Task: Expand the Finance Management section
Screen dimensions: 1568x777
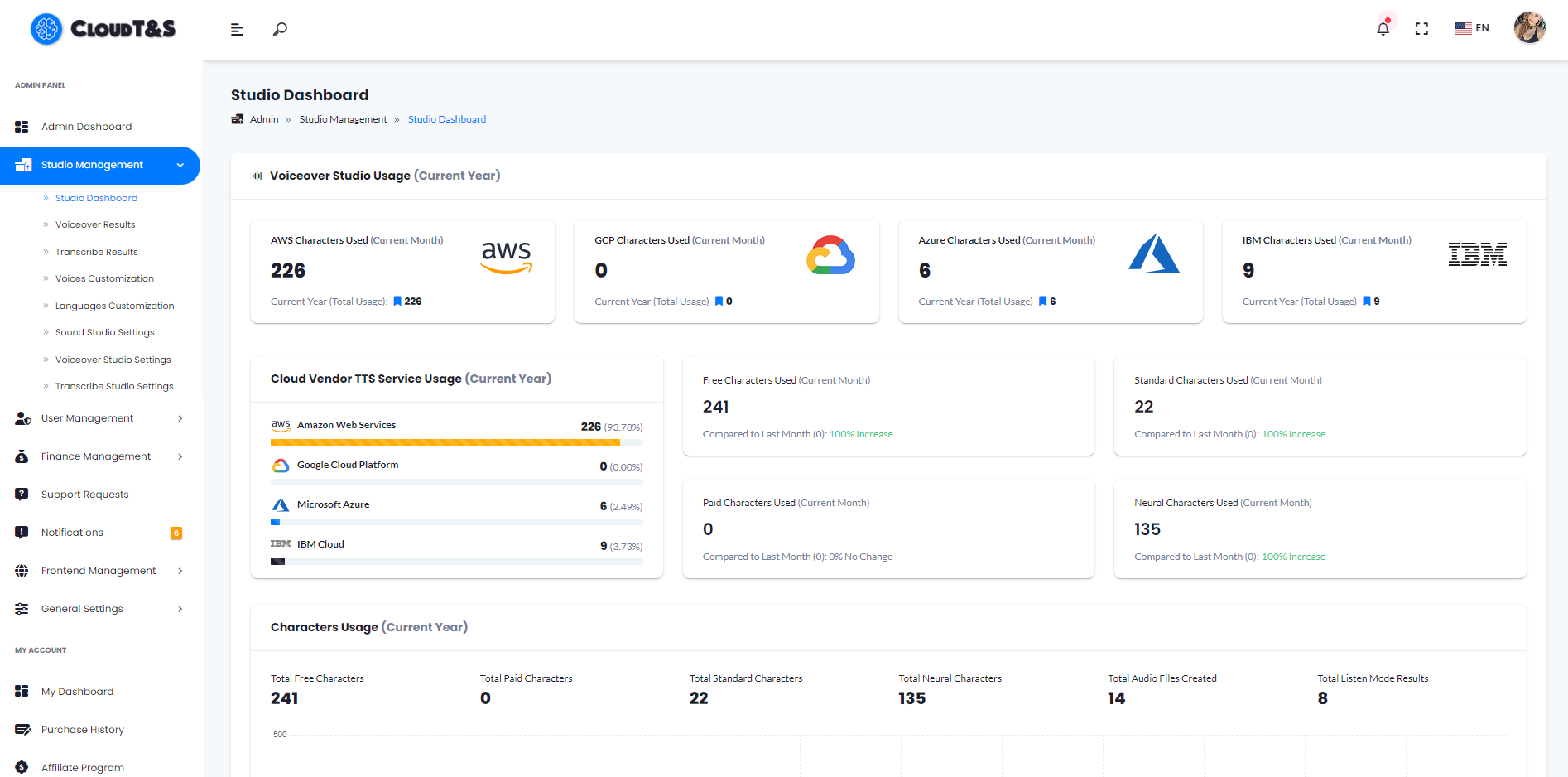Action: [180, 456]
